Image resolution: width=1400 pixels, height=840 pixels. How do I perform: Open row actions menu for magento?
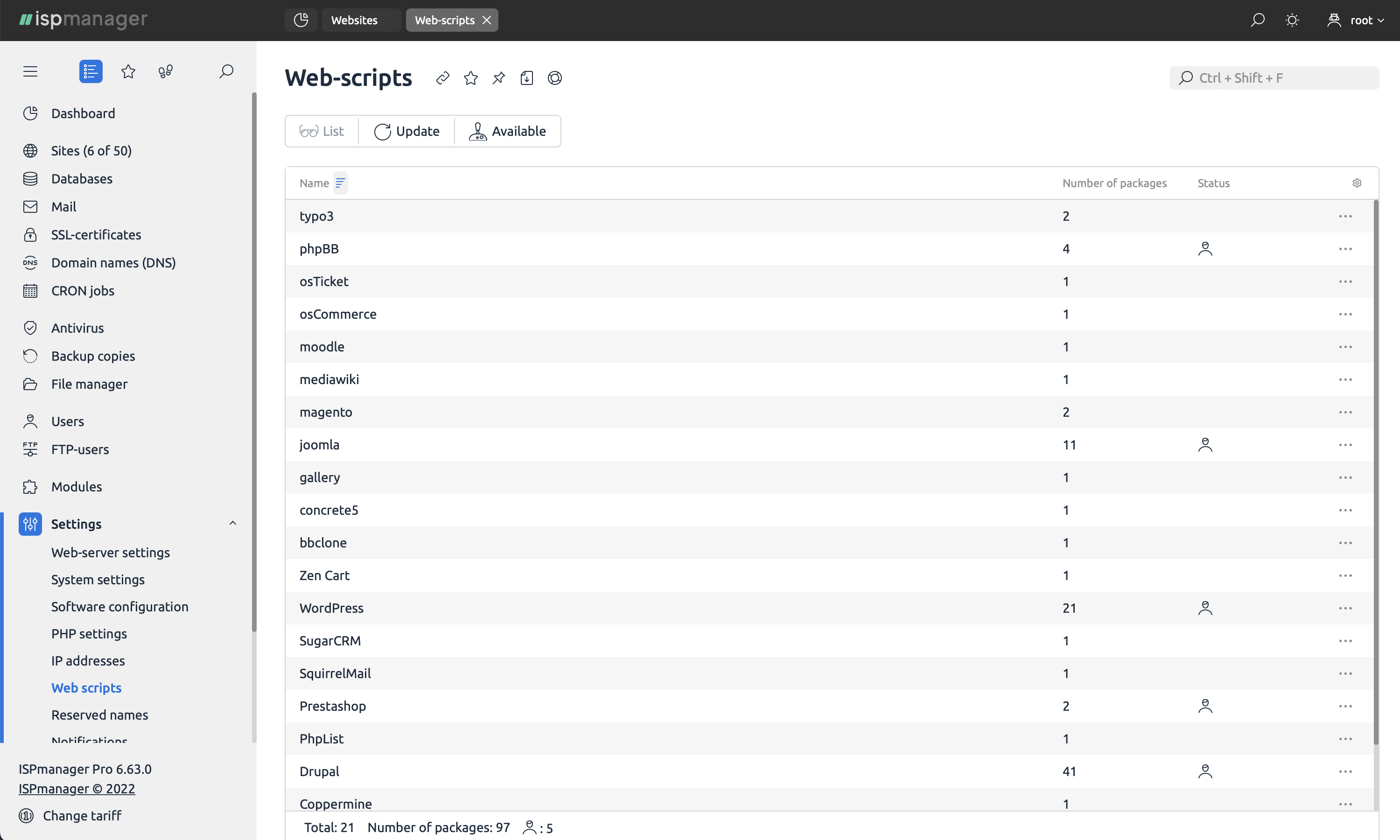[1346, 412]
